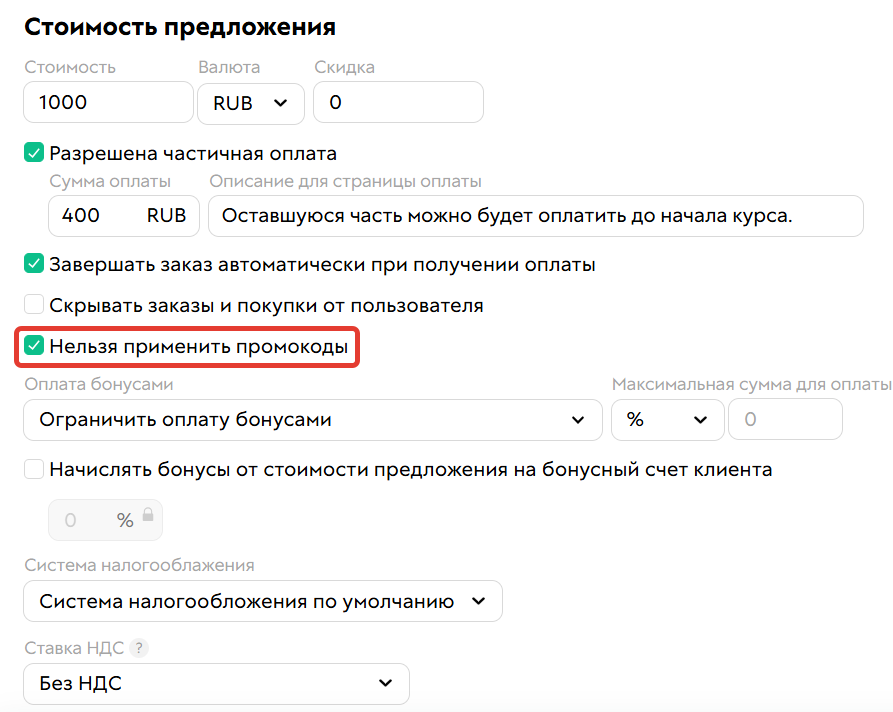The image size is (893, 712).
Task: Click the Система налогооблажения label
Action: (139, 566)
